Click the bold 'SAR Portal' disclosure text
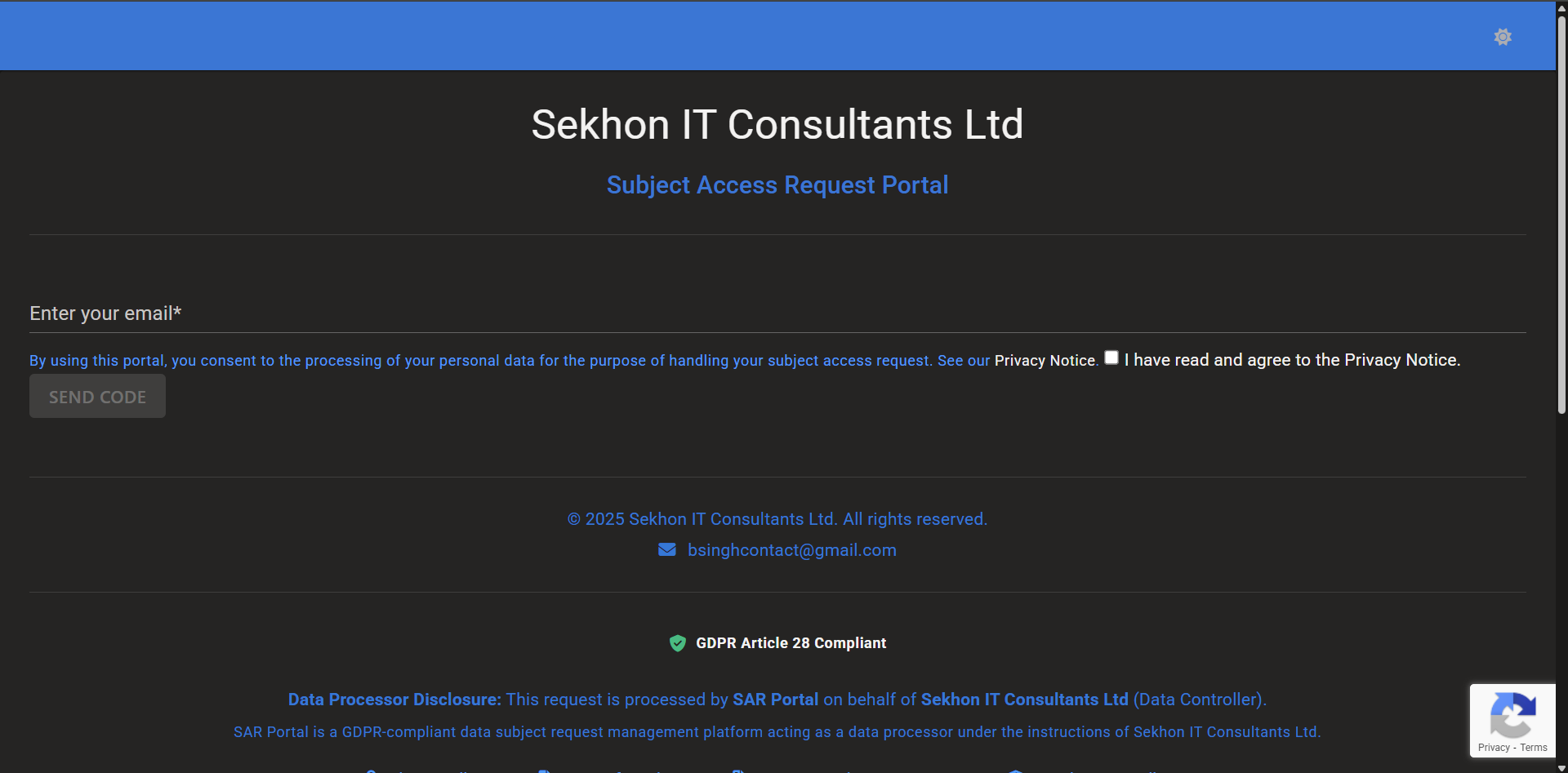 point(775,700)
